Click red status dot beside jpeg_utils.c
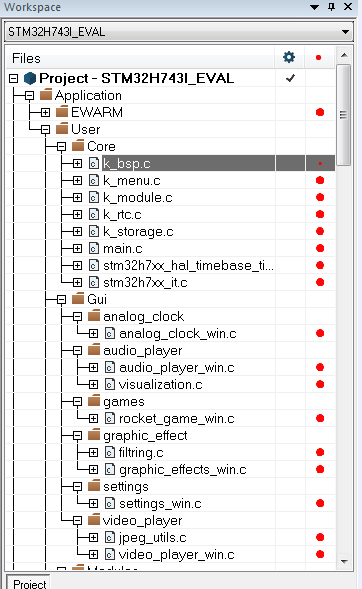The width and height of the screenshot is (362, 589). coord(320,538)
